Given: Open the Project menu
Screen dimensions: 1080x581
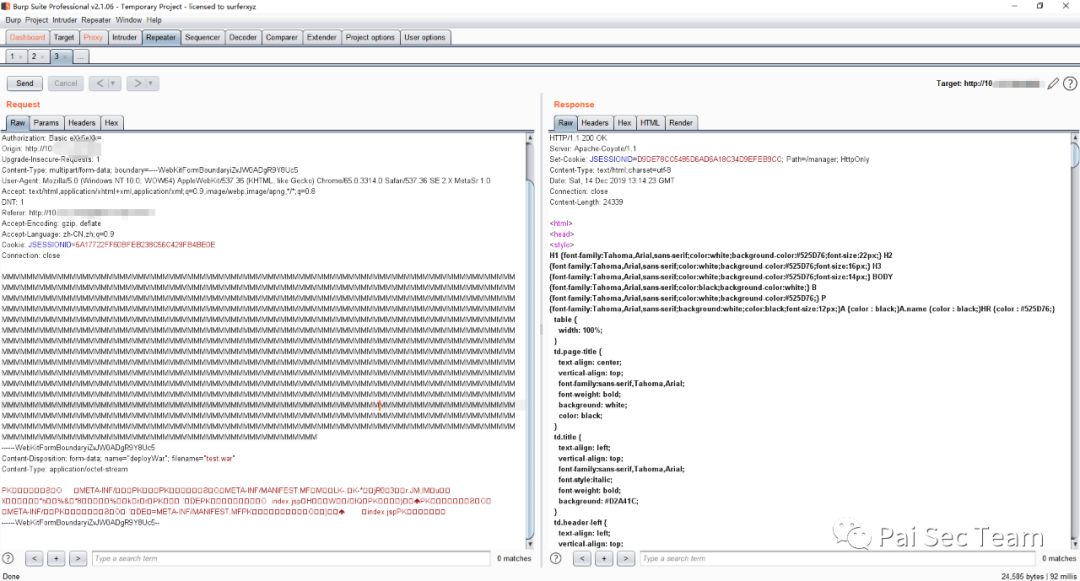Looking at the screenshot, I should (37, 20).
